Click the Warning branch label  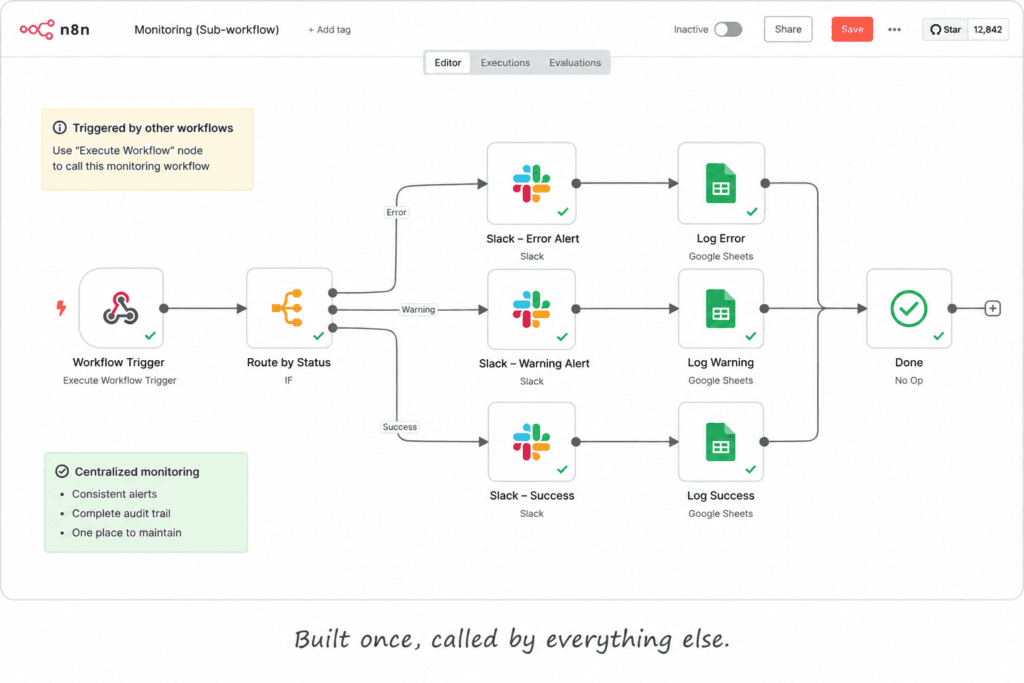(x=418, y=310)
